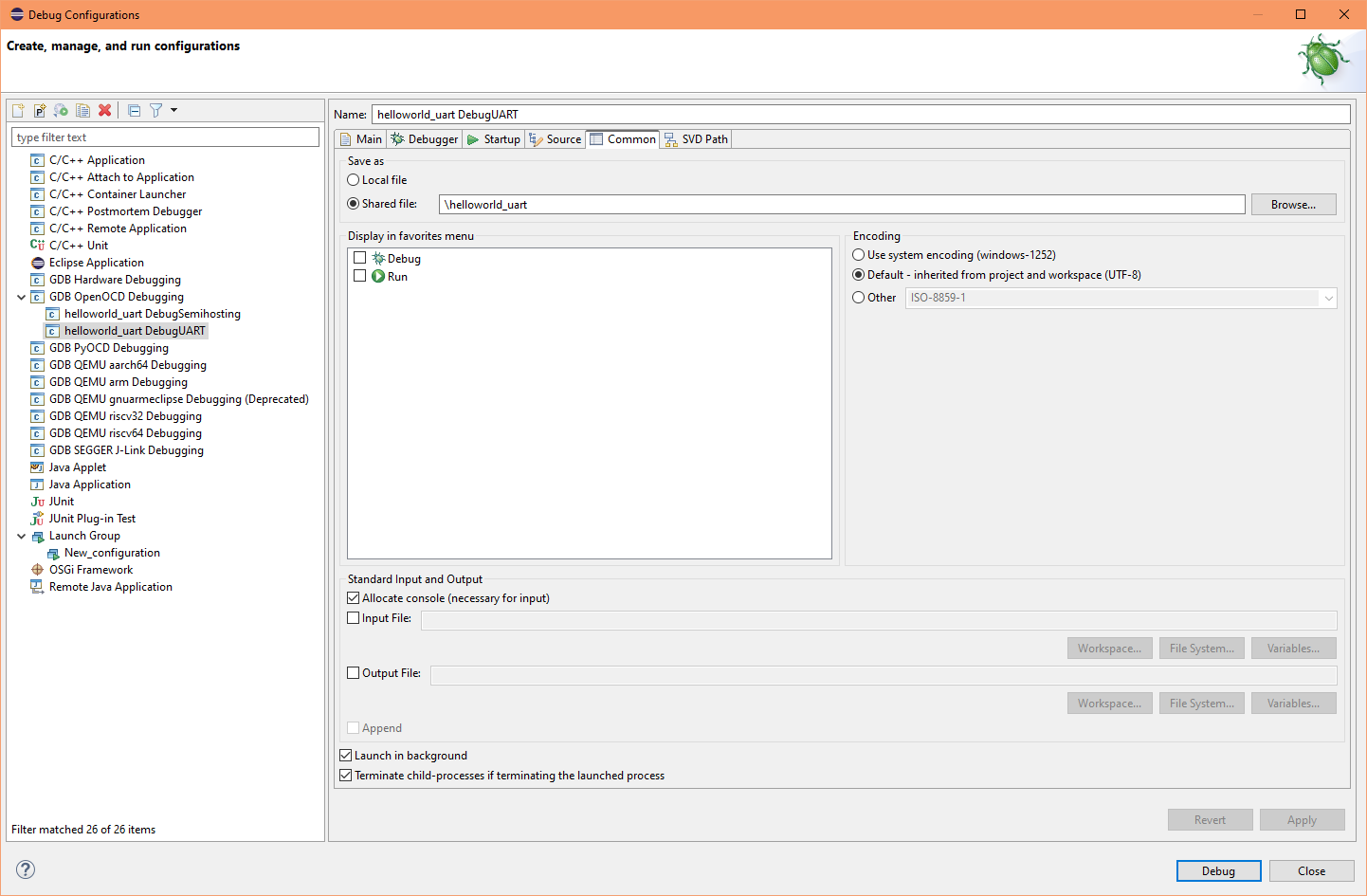Screen dimensions: 1367x896
Task: Open the ISO-8859-1 encoding combo box
Action: coord(1121,298)
